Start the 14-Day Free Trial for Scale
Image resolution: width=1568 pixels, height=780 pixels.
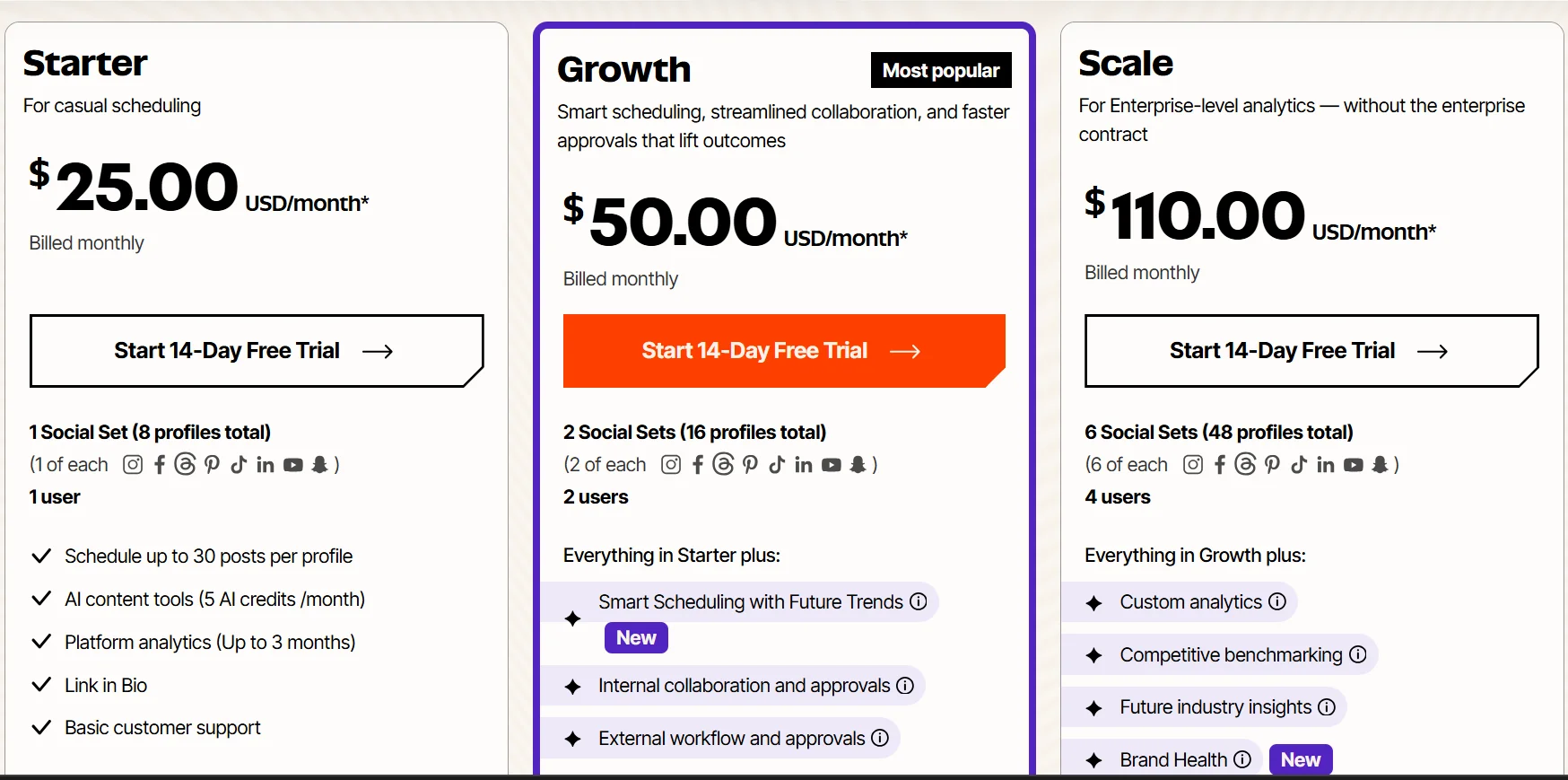(x=1311, y=351)
